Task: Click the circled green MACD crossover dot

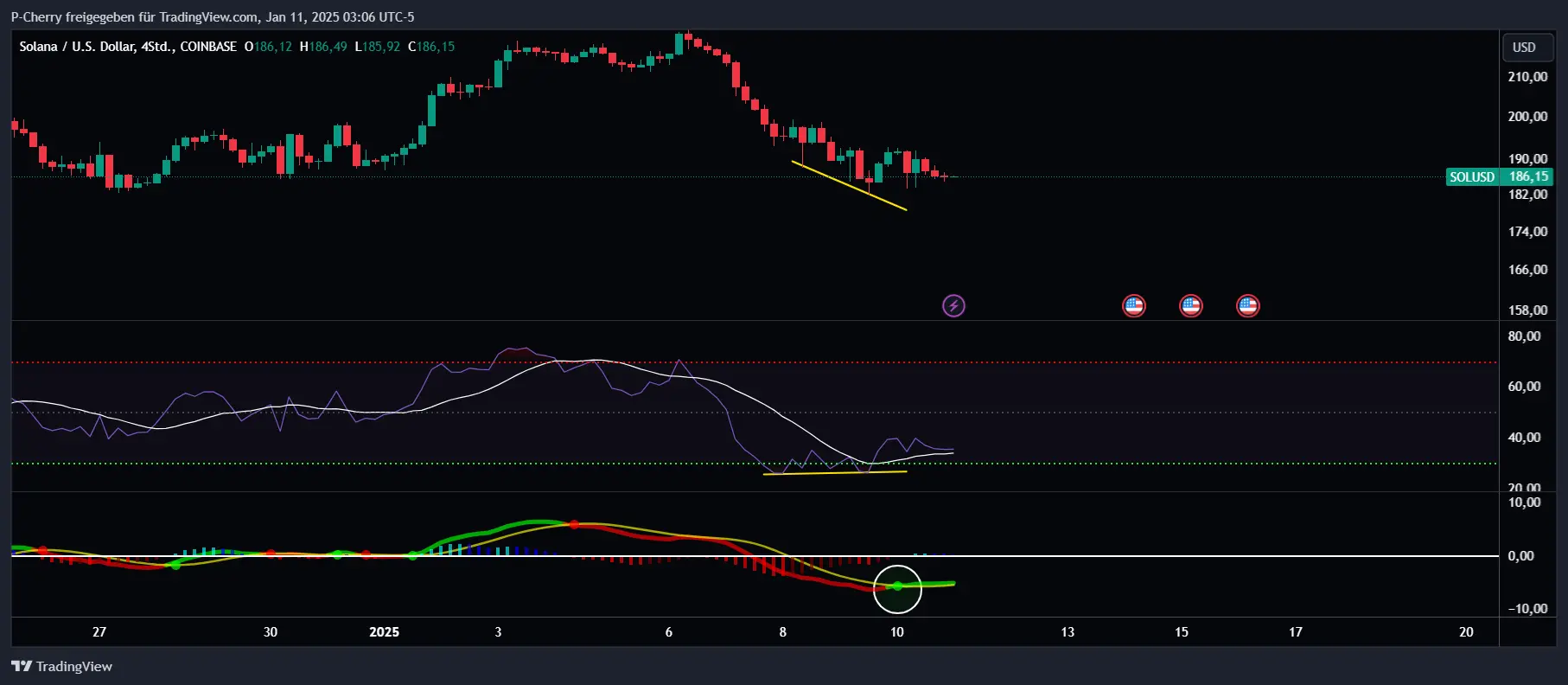Action: point(897,586)
